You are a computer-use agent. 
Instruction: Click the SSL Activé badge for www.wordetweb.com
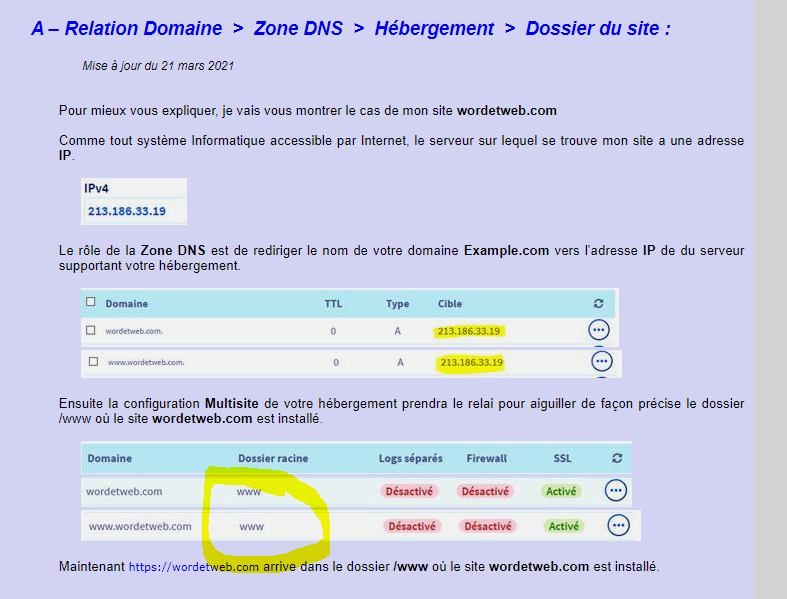[564, 526]
